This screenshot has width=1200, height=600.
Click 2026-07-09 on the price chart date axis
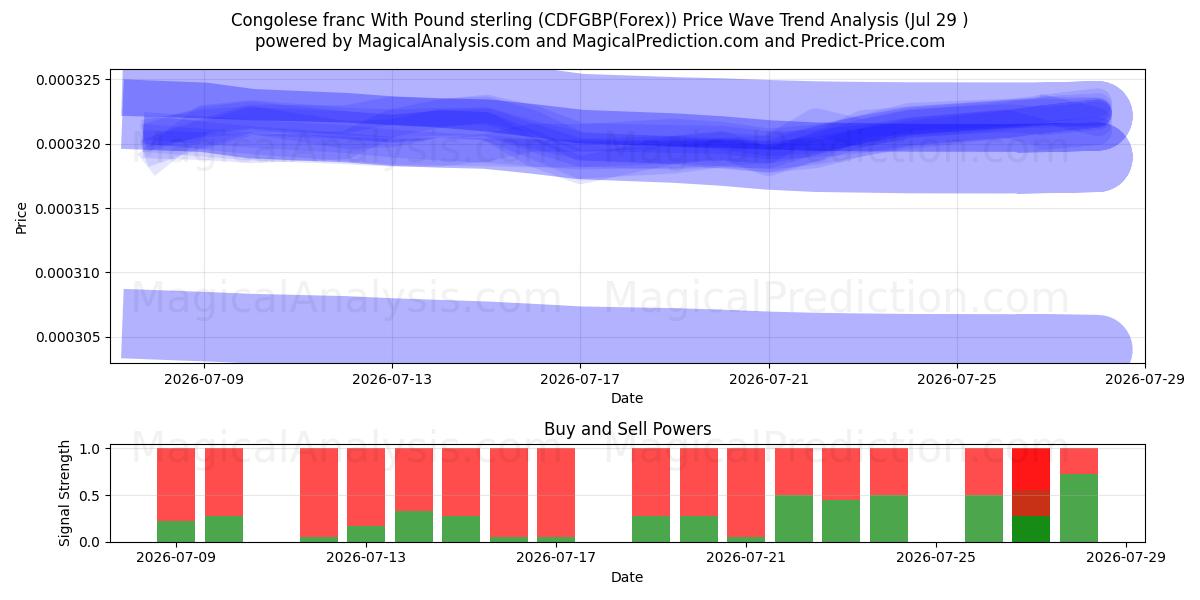click(204, 379)
